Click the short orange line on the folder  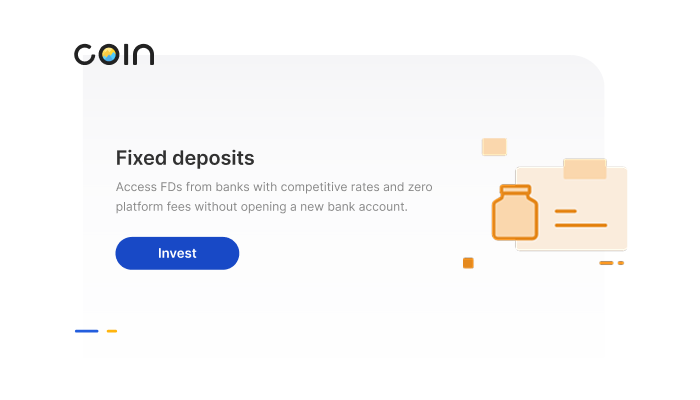point(566,211)
